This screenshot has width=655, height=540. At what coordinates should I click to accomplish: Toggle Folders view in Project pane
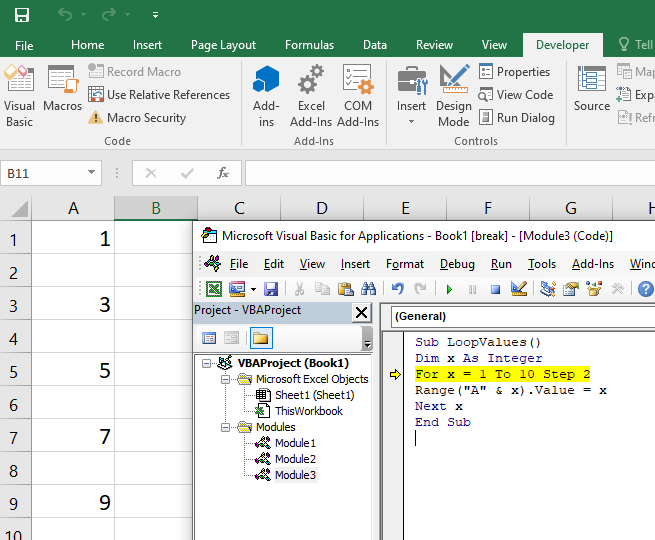point(261,338)
